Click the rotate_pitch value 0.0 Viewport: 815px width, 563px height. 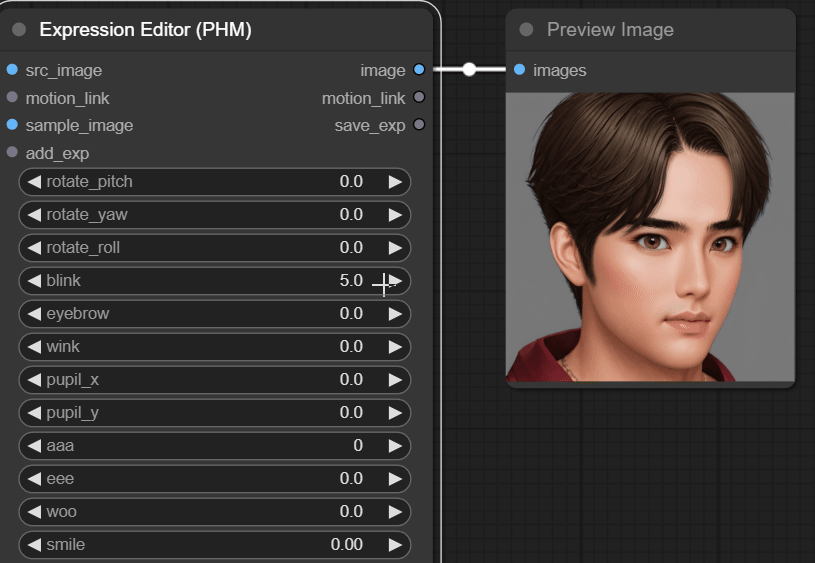click(351, 181)
